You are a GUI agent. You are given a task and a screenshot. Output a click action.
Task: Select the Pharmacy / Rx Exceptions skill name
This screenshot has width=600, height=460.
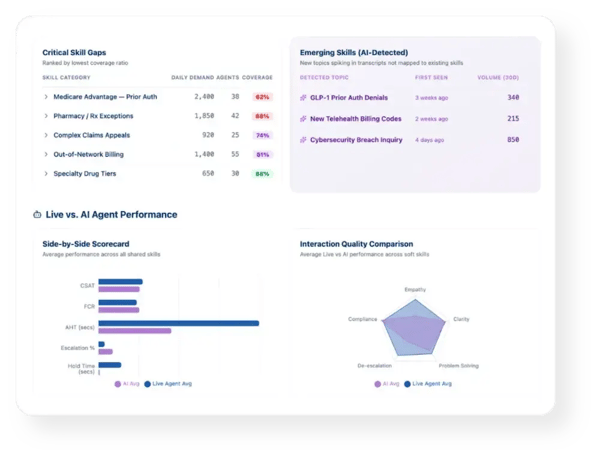pos(93,116)
